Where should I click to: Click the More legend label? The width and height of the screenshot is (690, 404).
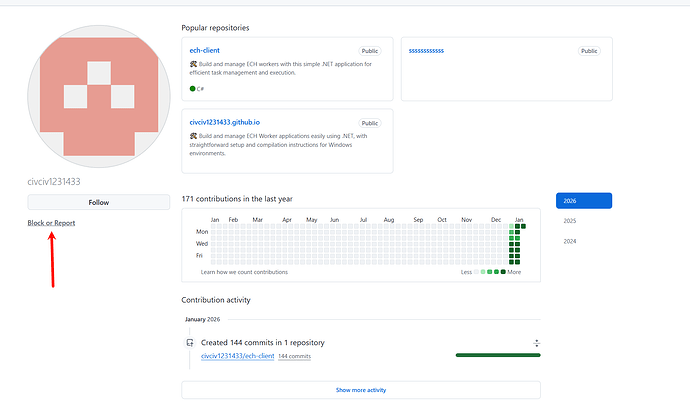pyautogui.click(x=514, y=272)
